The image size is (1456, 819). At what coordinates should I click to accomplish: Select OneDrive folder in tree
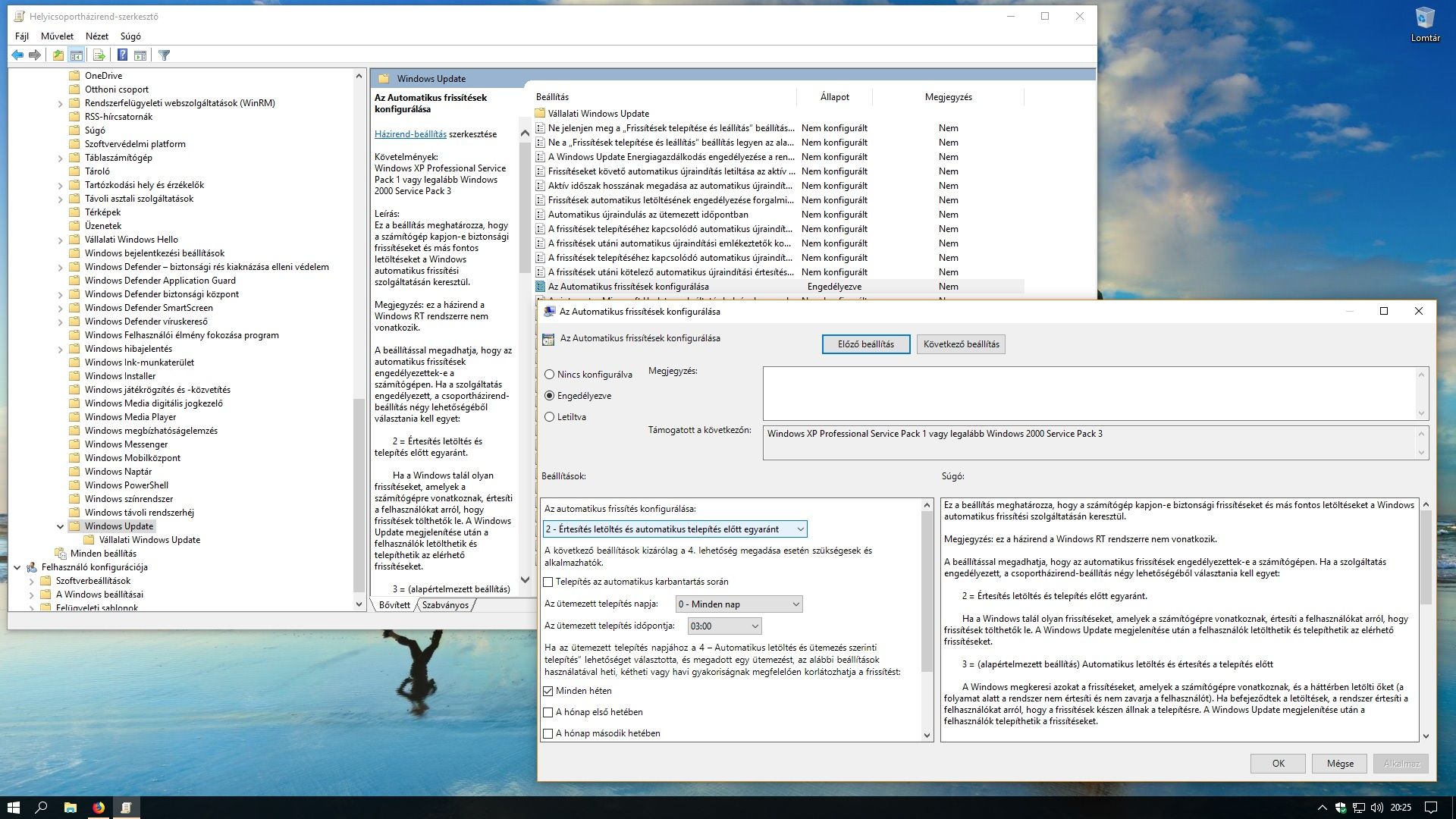point(103,76)
